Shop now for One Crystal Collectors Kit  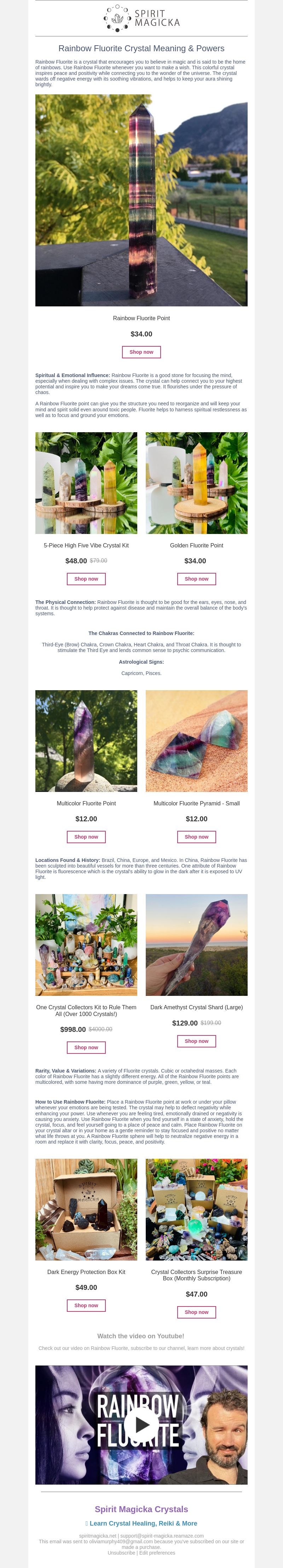[86, 1047]
